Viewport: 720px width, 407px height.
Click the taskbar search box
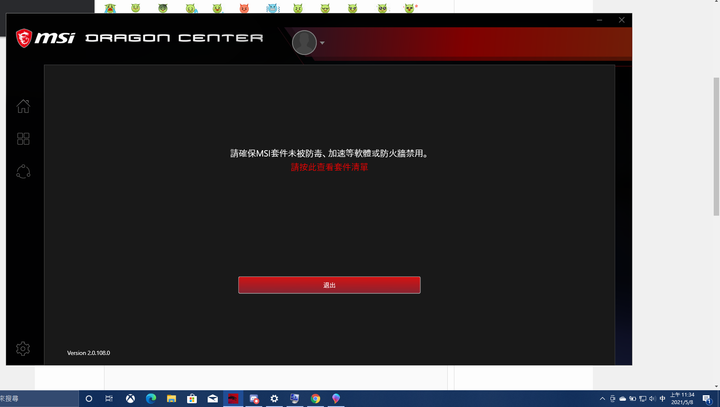[39, 398]
